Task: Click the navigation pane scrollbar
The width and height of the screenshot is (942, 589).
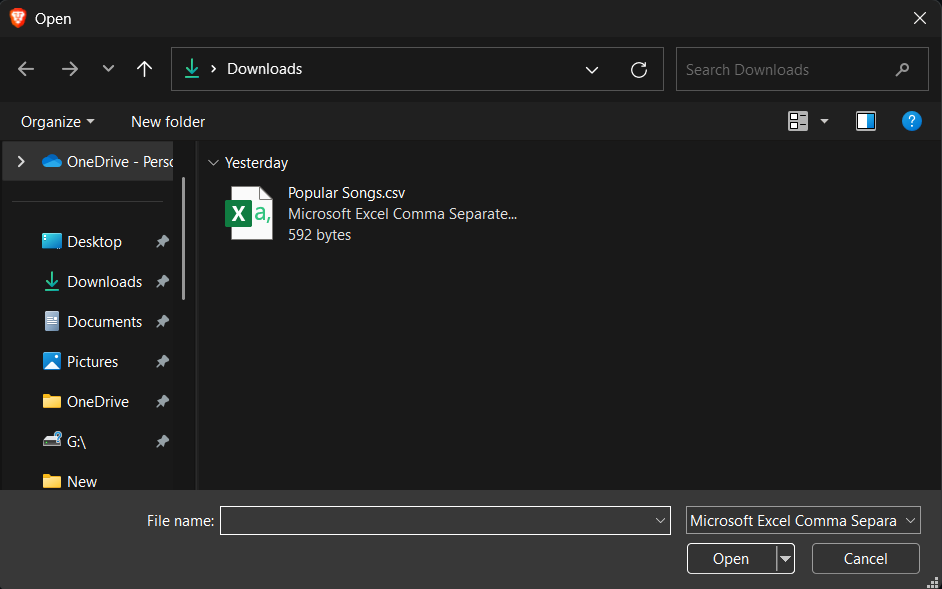Action: point(183,239)
